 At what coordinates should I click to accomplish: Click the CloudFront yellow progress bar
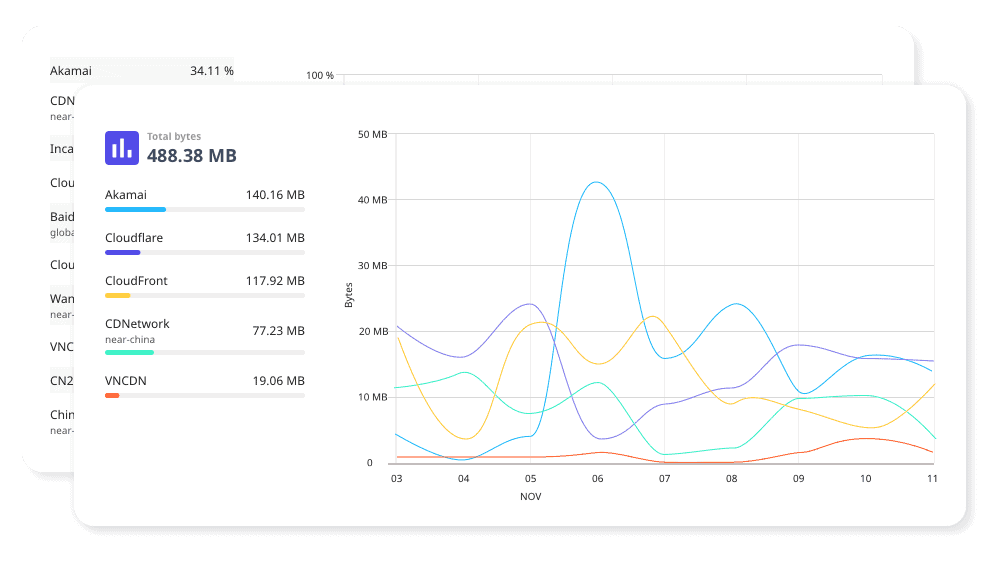[x=117, y=295]
